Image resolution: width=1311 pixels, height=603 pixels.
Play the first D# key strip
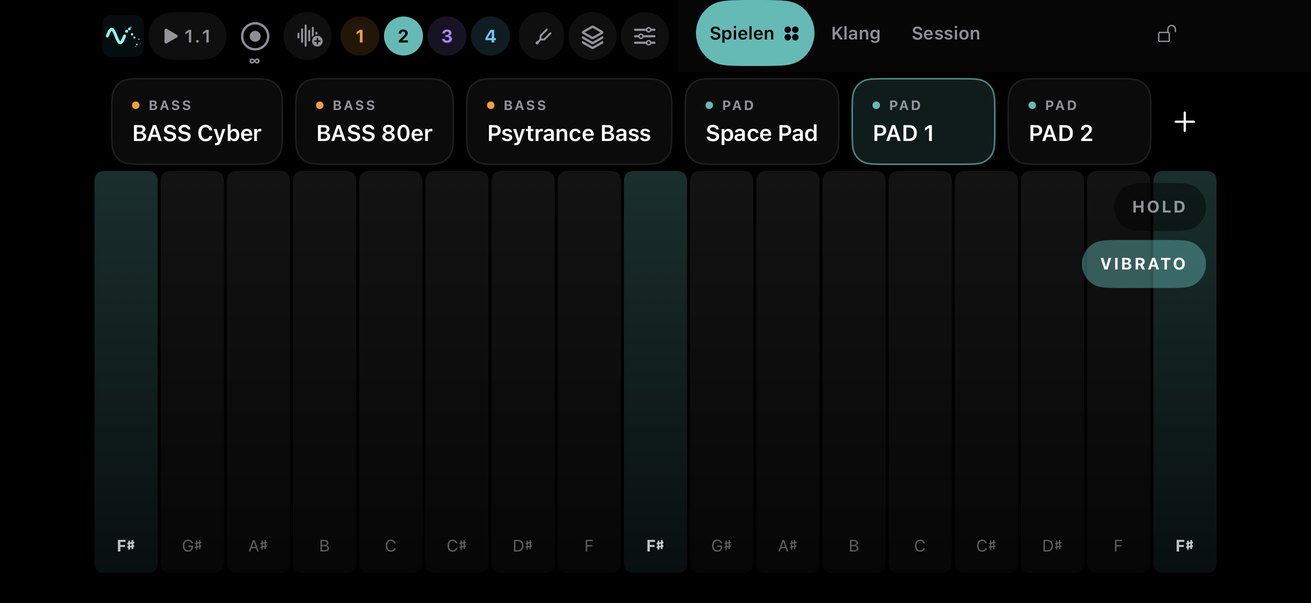pyautogui.click(x=523, y=372)
